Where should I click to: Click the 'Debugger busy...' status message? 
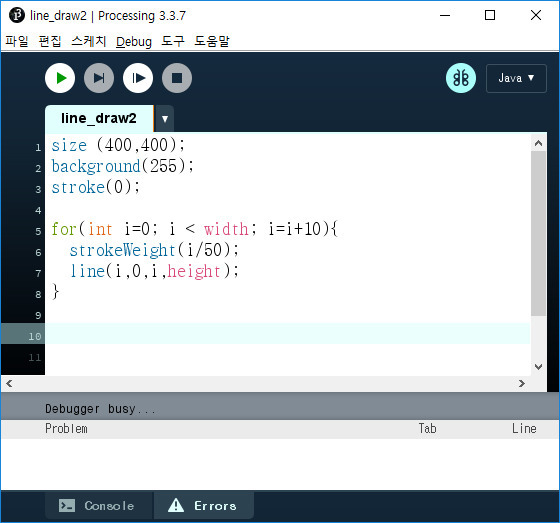[x=101, y=409]
